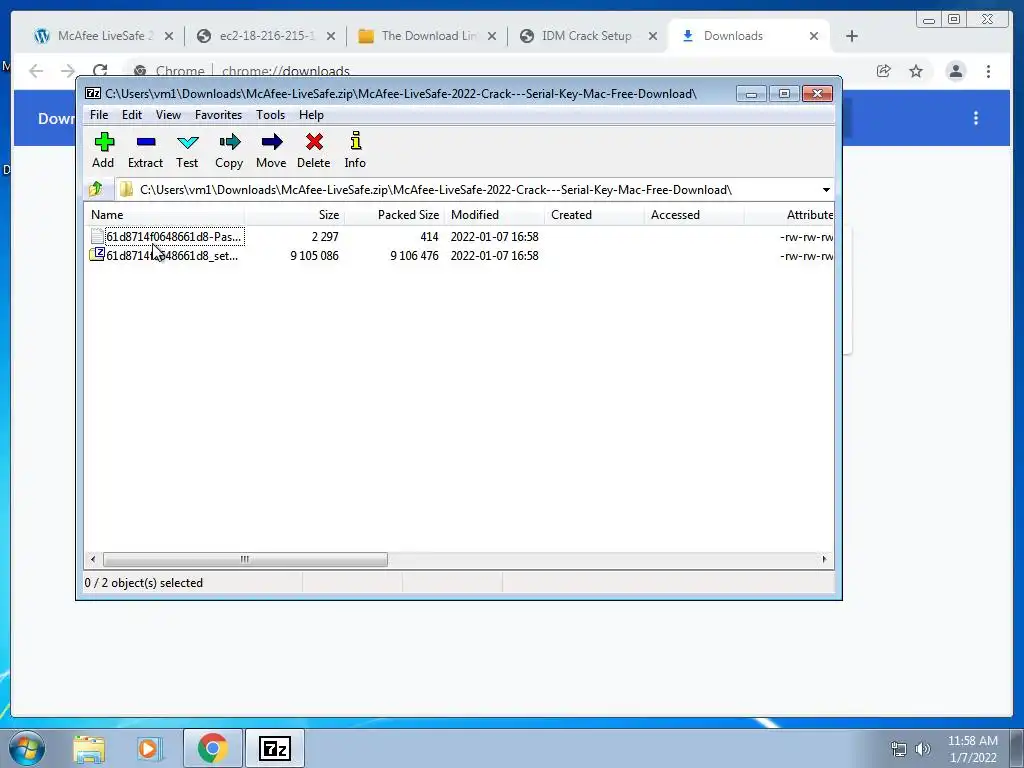Click Chrome's back navigation arrow
The width and height of the screenshot is (1024, 768).
pyautogui.click(x=36, y=70)
